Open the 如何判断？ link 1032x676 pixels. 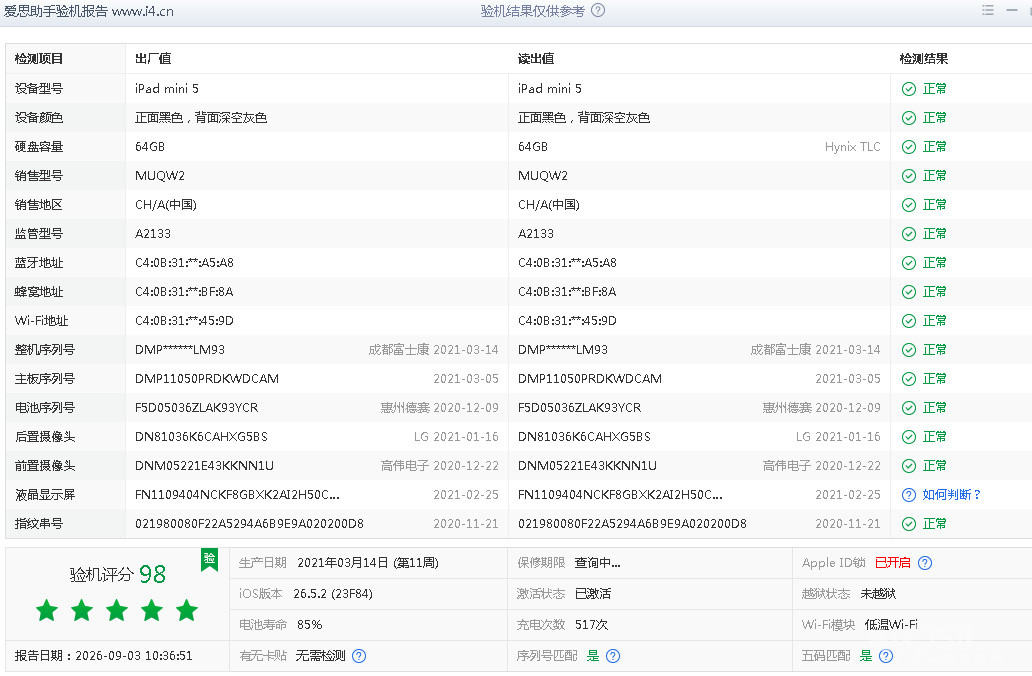(x=952, y=495)
